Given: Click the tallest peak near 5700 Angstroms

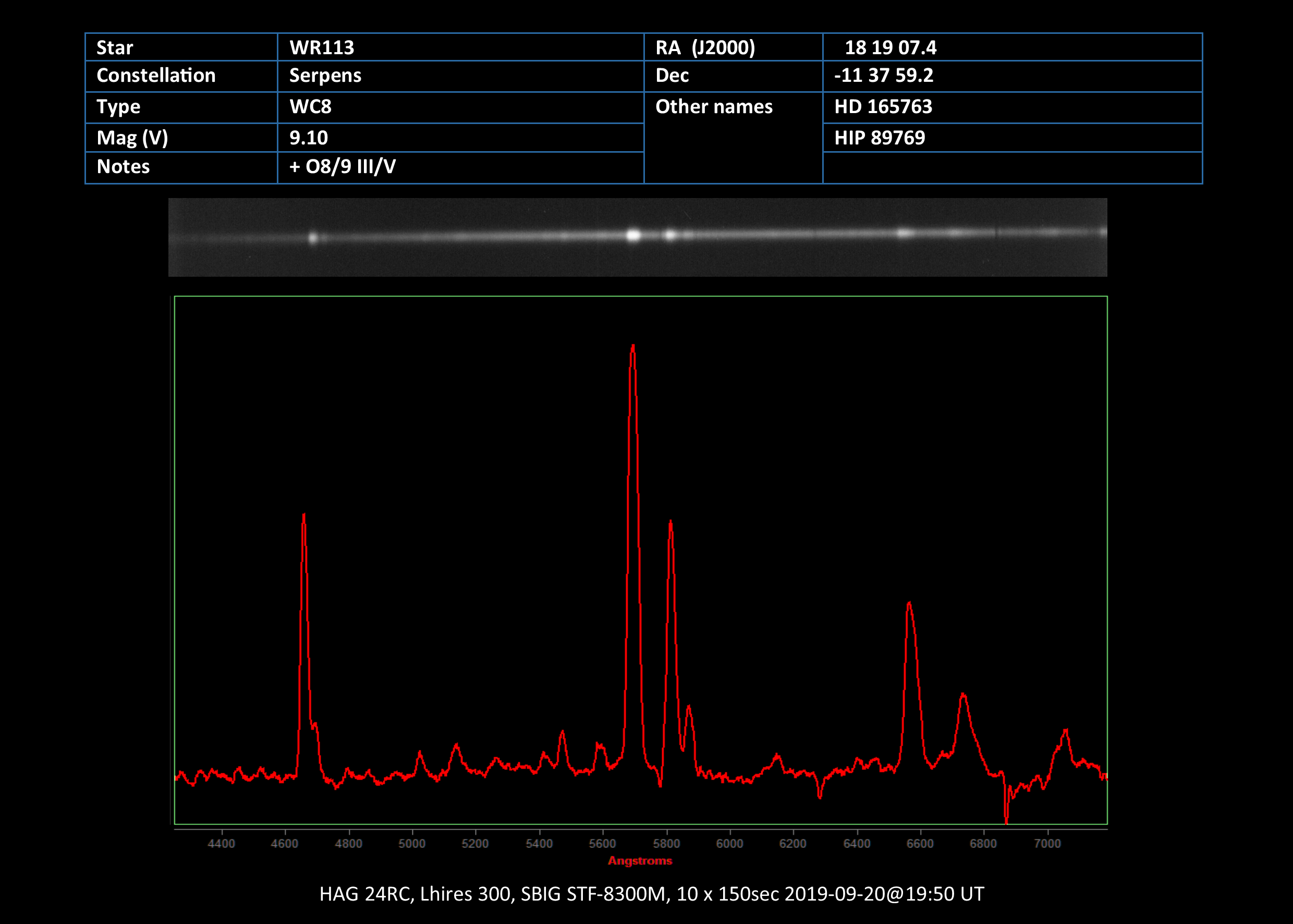Looking at the screenshot, I should [633, 347].
